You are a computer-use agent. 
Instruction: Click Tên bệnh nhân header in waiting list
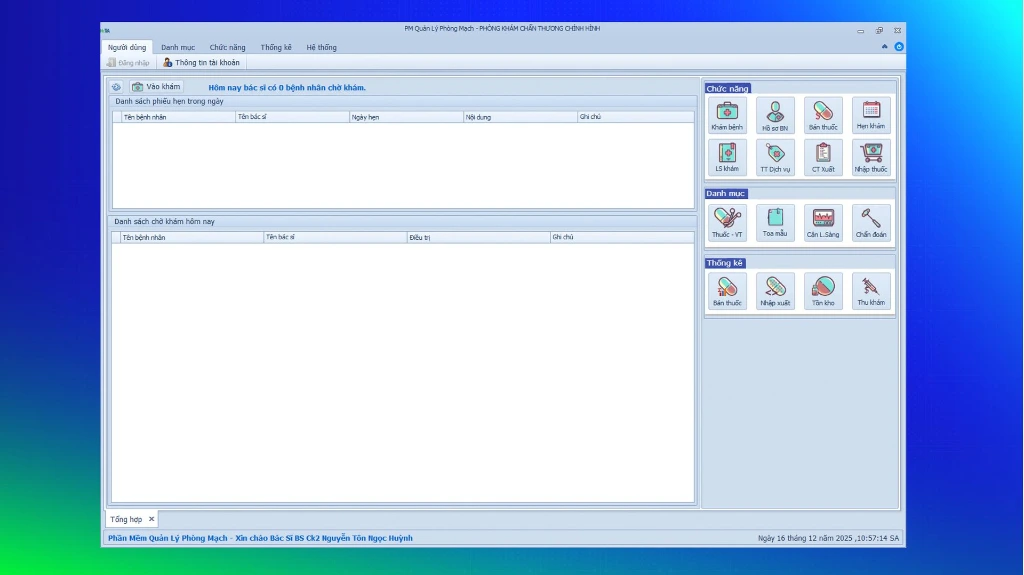tap(192, 237)
